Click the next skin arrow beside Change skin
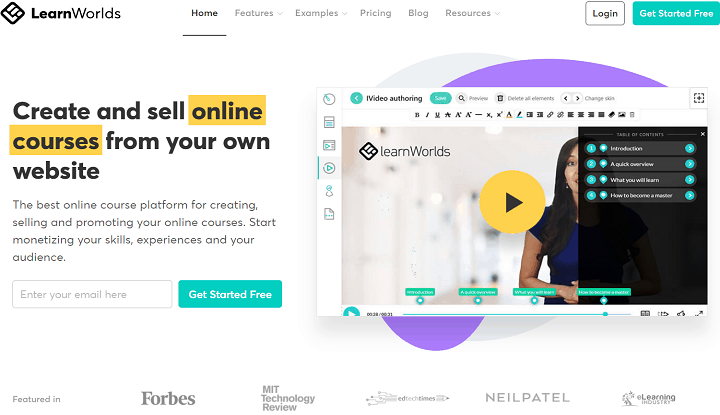Viewport: 720px width, 415px height. (x=577, y=98)
